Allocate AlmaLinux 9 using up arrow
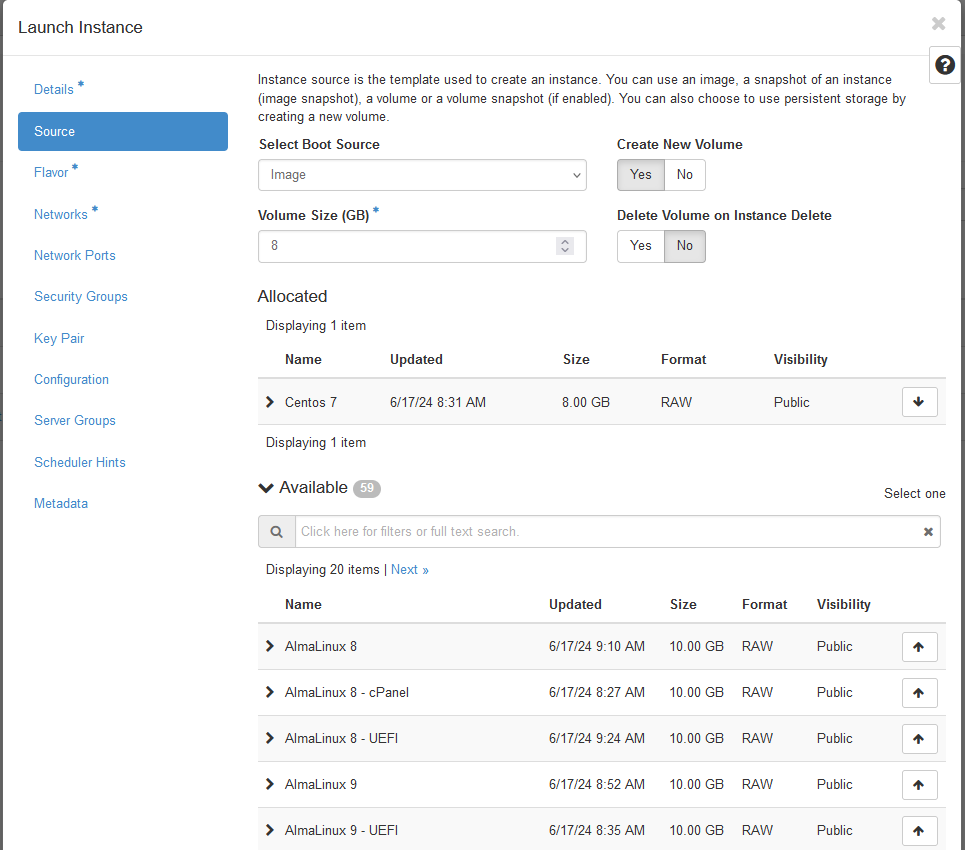 pyautogui.click(x=919, y=785)
